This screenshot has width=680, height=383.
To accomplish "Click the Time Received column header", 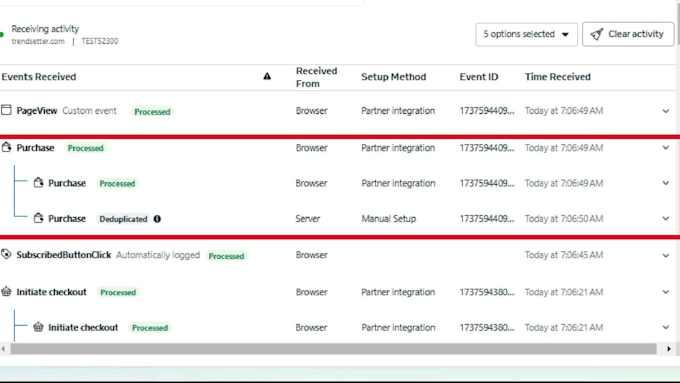I will coord(557,77).
